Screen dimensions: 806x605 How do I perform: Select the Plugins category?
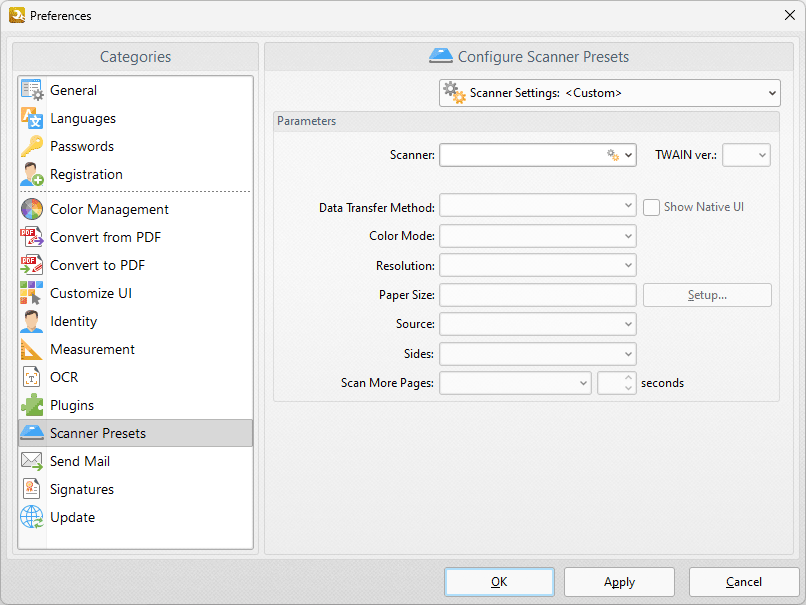pos(136,405)
